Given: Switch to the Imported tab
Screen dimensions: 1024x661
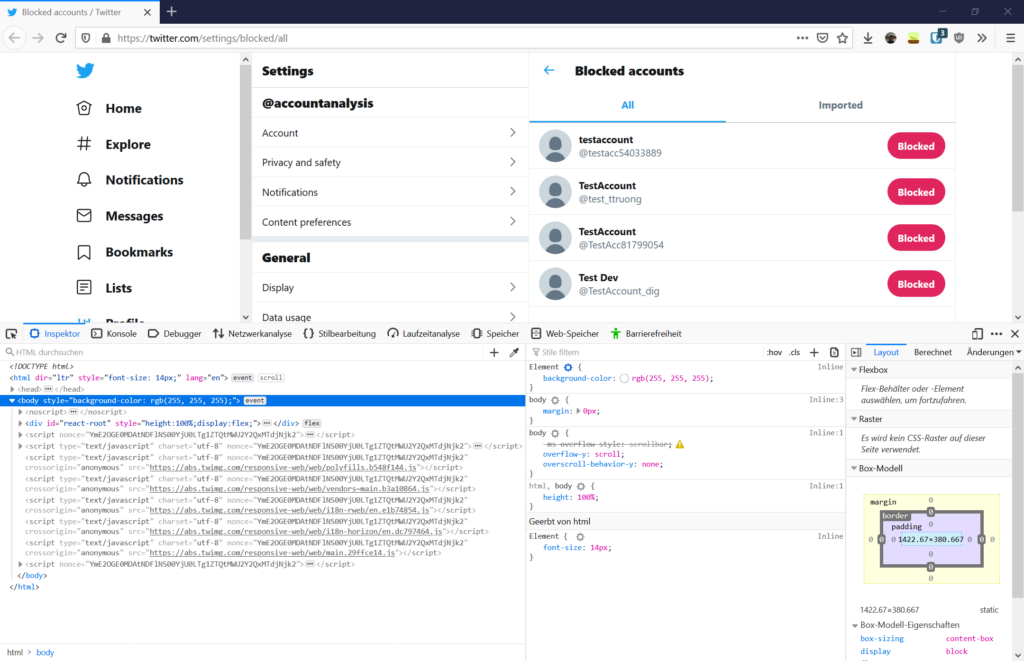Looking at the screenshot, I should click(x=840, y=105).
